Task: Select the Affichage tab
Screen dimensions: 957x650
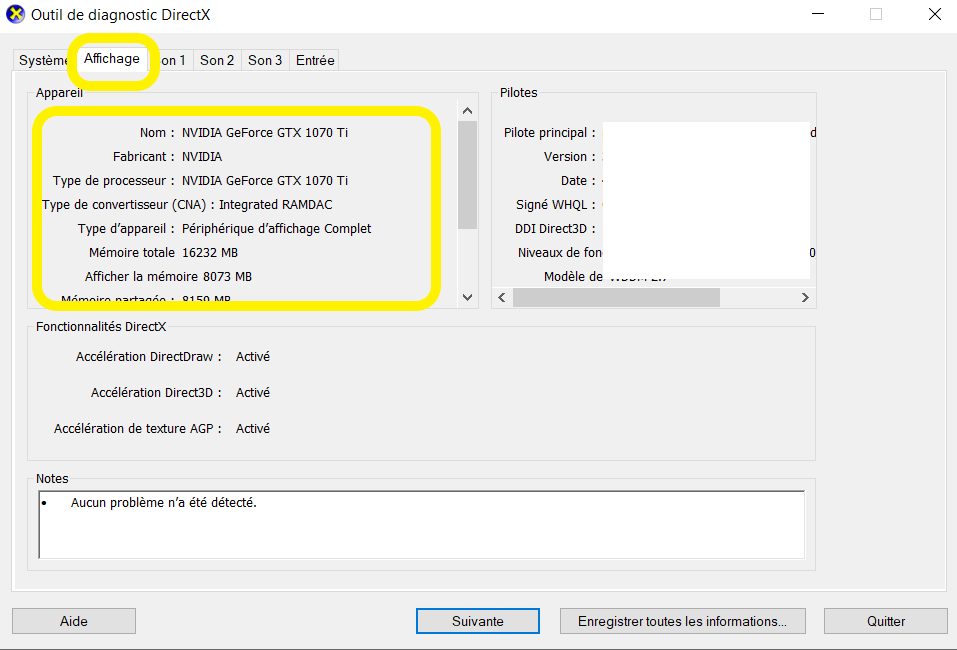Action: coord(111,59)
